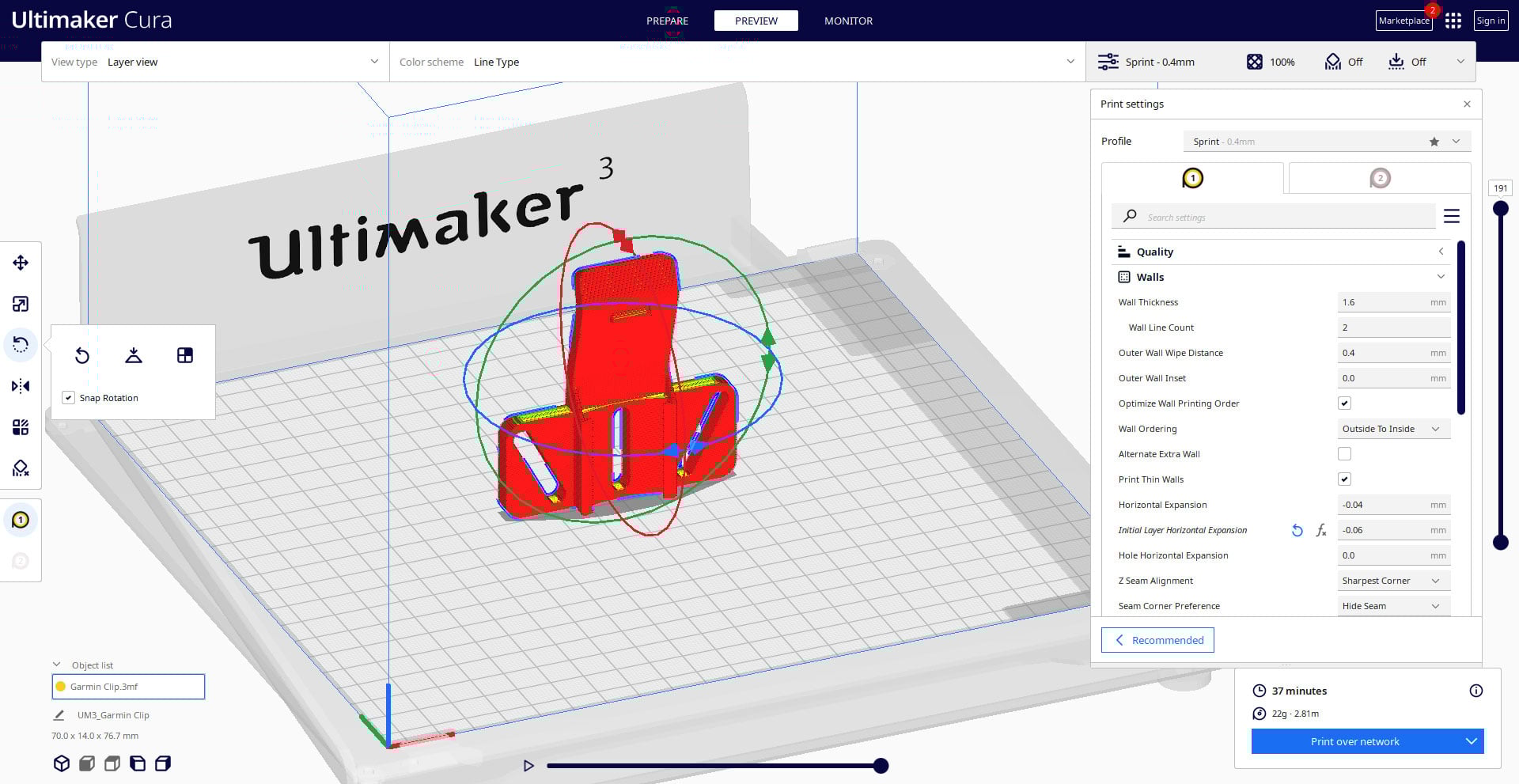
Task: Click the Recommended settings button
Action: [x=1157, y=640]
